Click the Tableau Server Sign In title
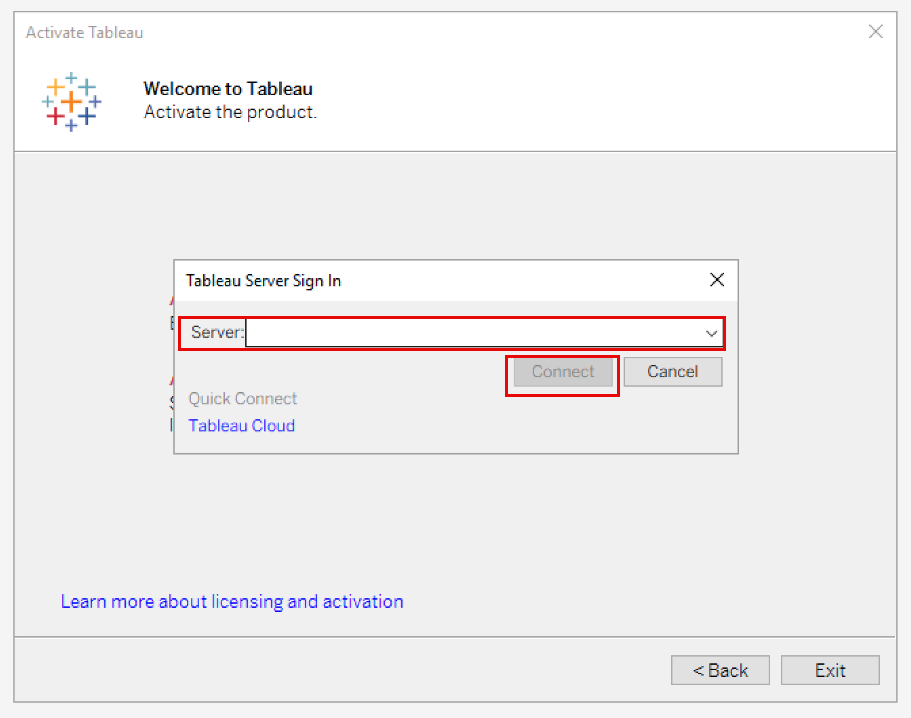911x718 pixels. [x=263, y=281]
